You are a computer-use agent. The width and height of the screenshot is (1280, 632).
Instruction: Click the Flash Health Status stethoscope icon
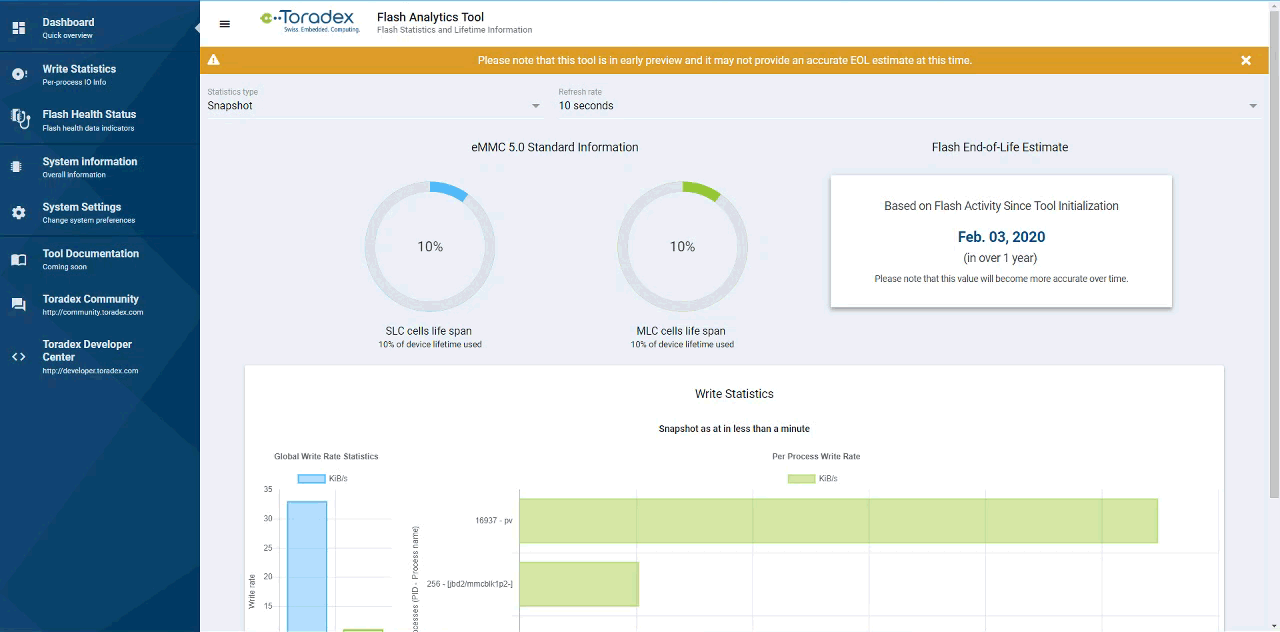coord(20,119)
